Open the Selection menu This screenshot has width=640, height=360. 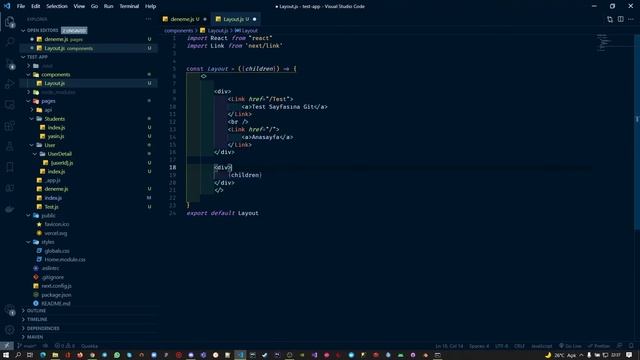tap(57, 6)
